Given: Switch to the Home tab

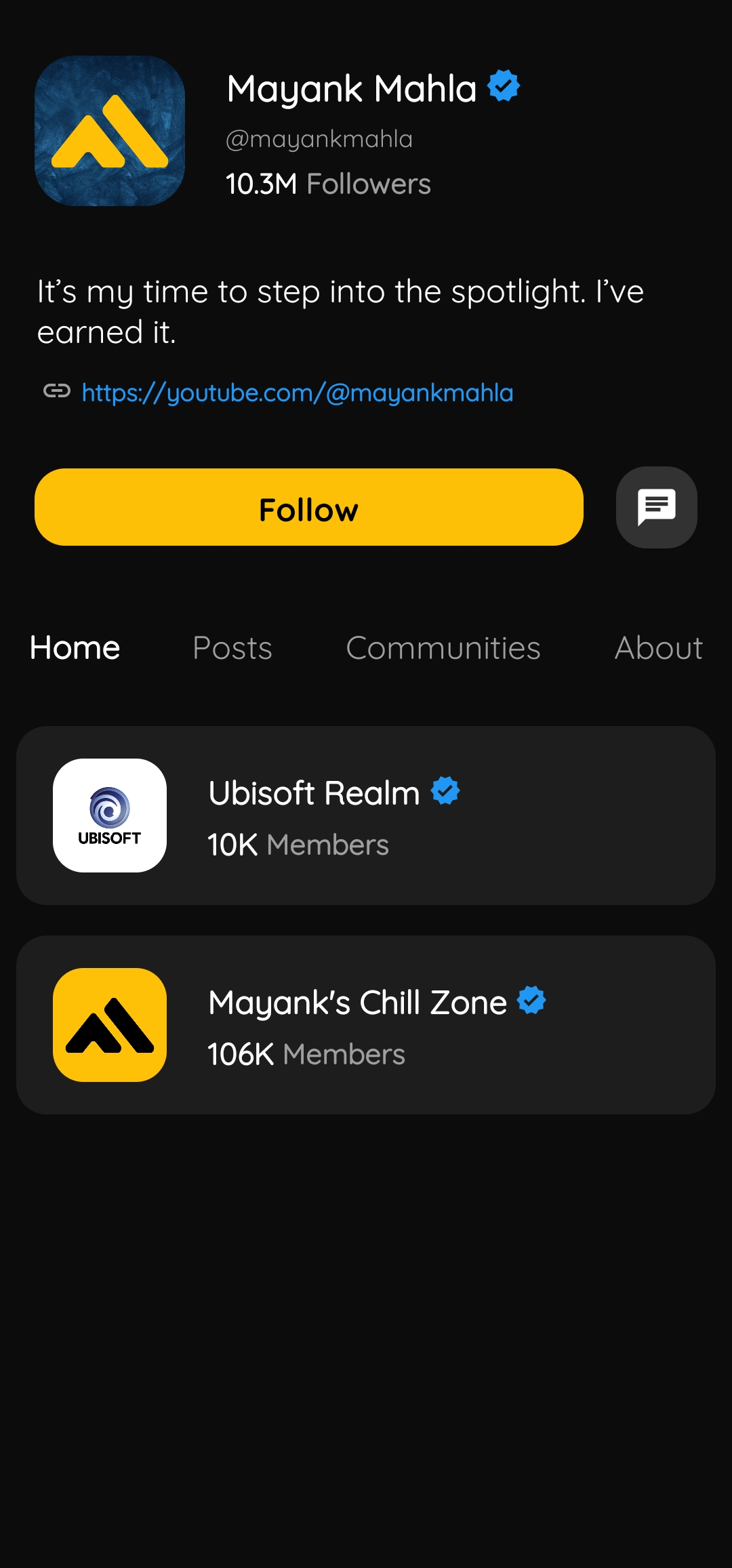Looking at the screenshot, I should point(75,648).
